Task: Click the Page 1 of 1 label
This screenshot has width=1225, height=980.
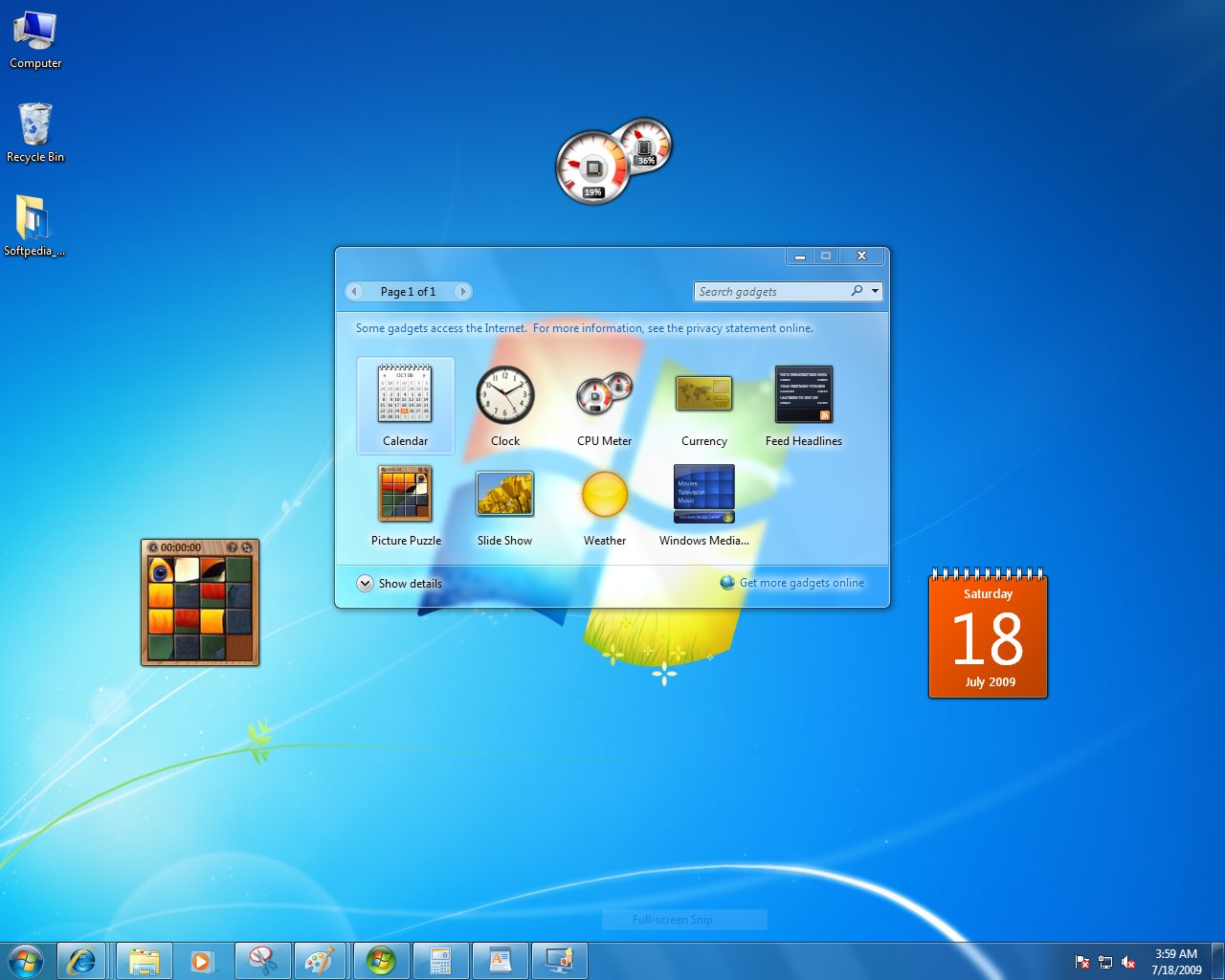Action: tap(408, 291)
